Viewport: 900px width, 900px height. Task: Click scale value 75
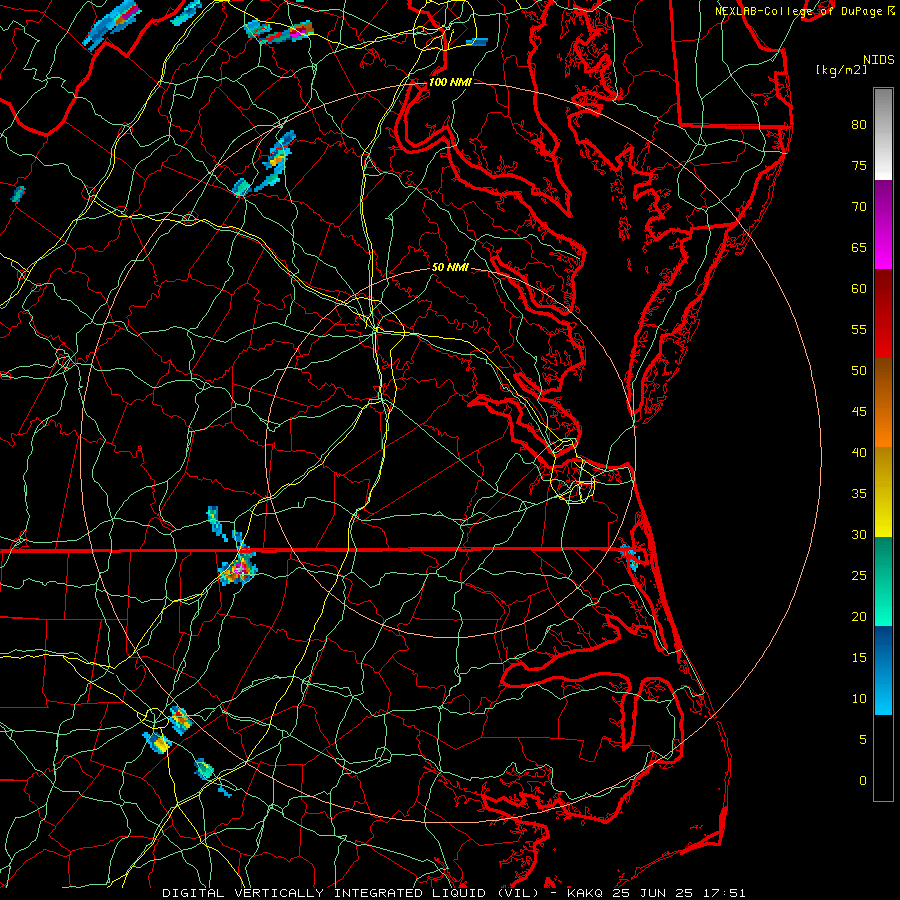859,165
